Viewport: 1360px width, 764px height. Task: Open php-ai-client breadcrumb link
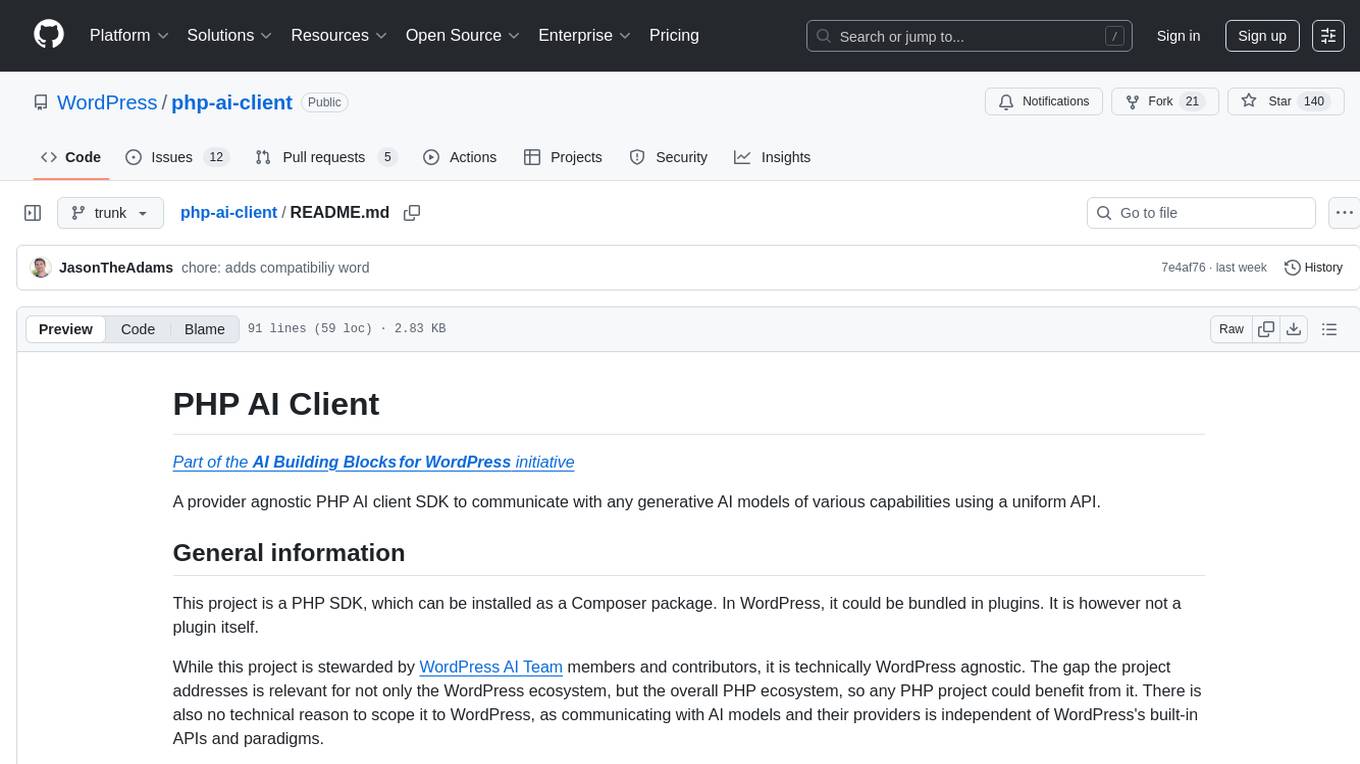tap(229, 212)
